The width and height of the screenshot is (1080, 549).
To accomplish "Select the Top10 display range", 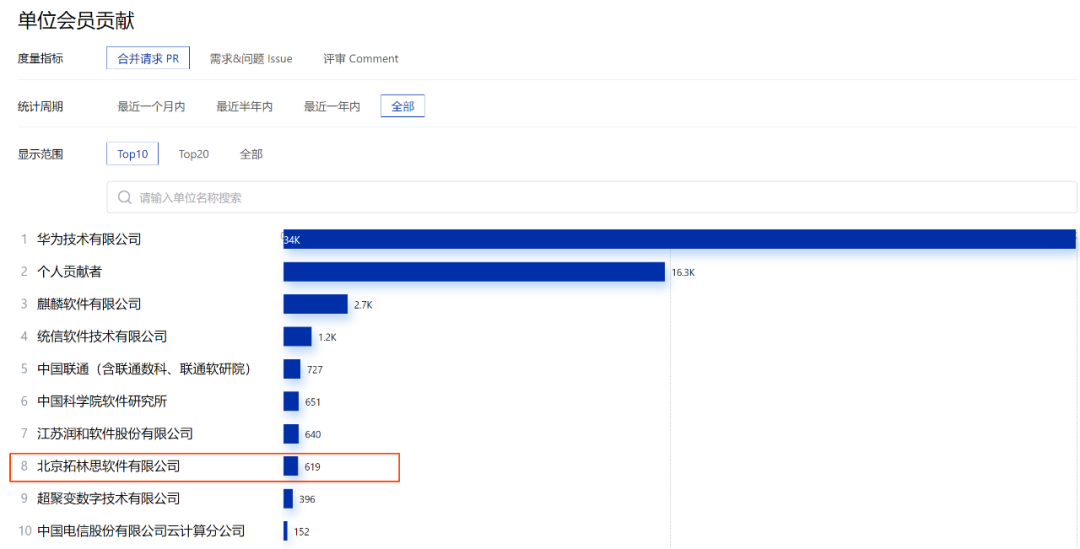I will coord(132,154).
